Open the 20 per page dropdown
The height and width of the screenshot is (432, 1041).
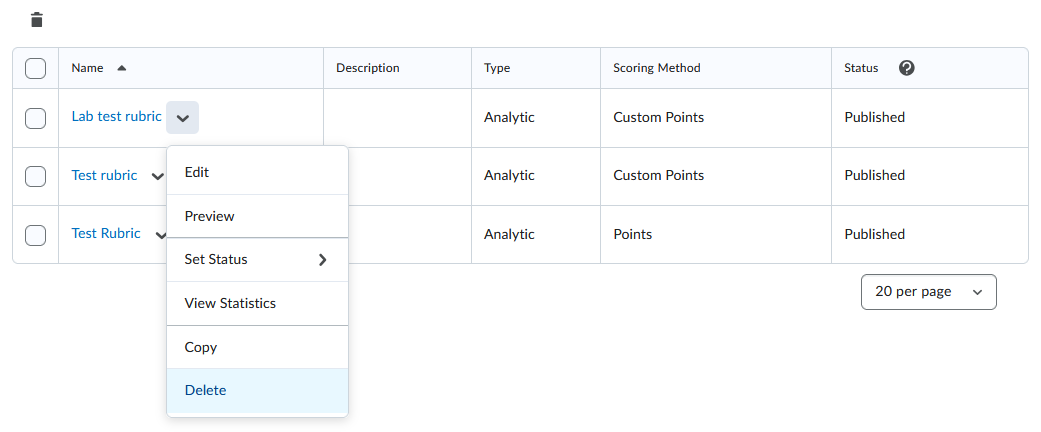[928, 292]
